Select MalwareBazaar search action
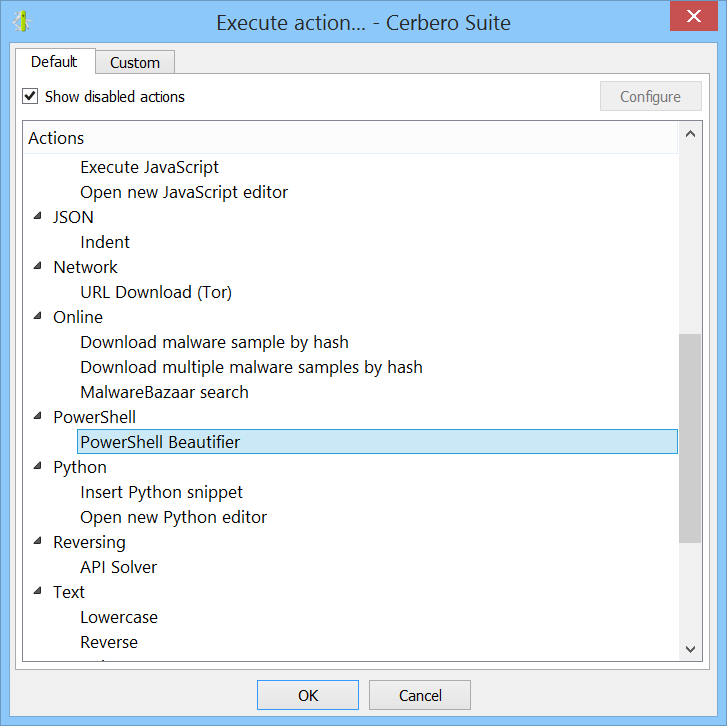The height and width of the screenshot is (726, 727). click(x=164, y=393)
